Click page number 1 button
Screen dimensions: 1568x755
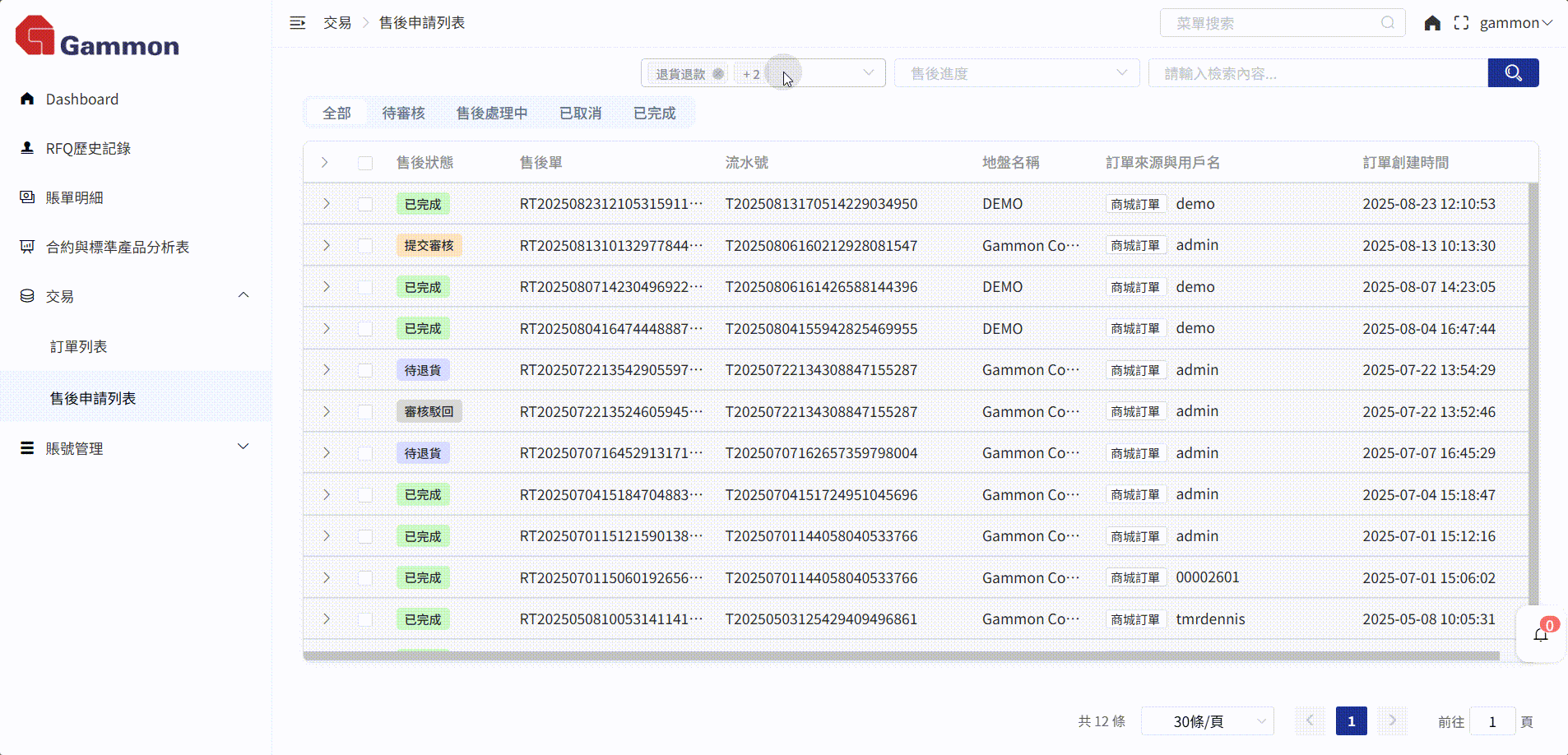point(1351,721)
